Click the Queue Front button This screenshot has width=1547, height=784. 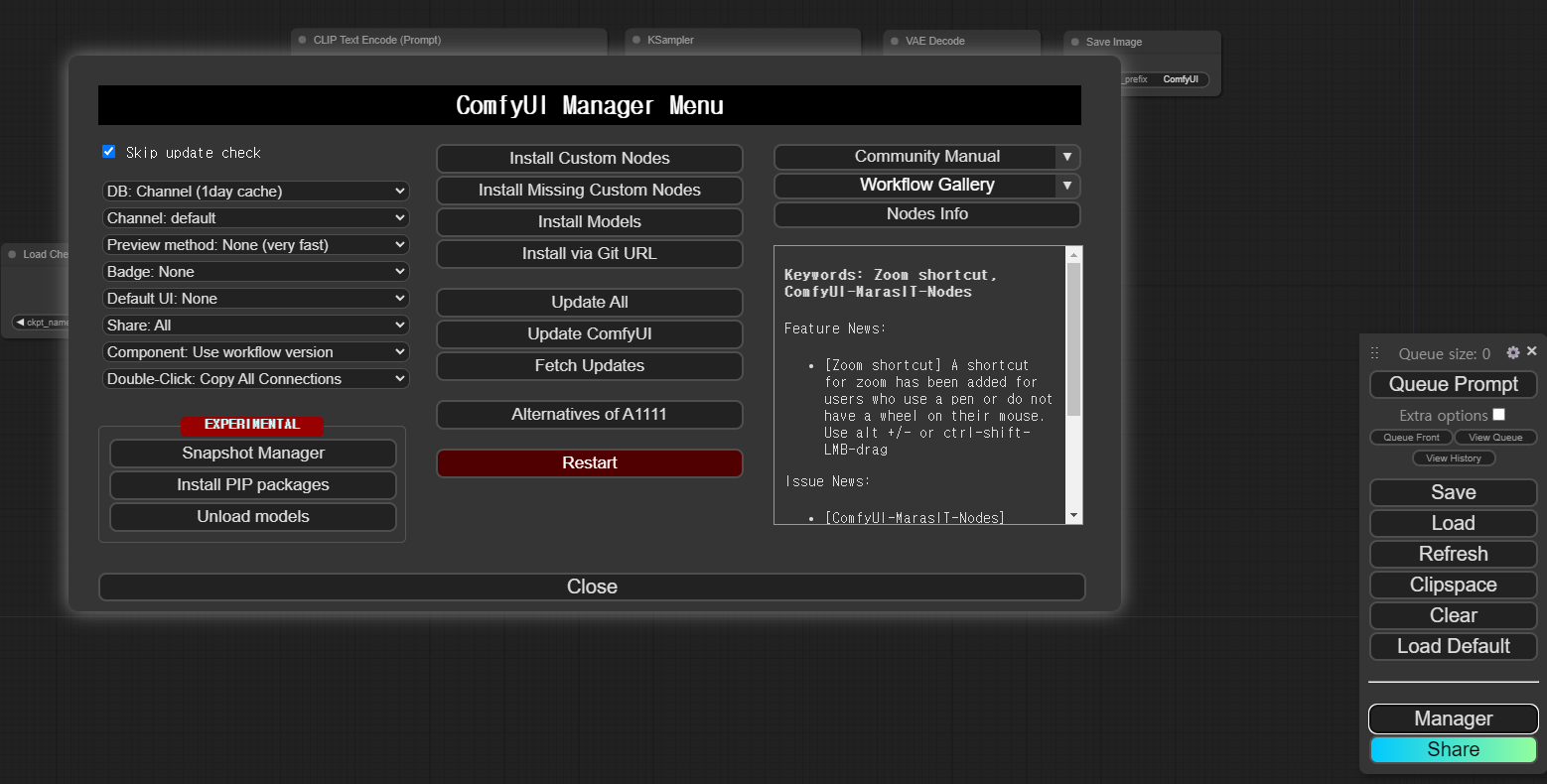[1411, 438]
